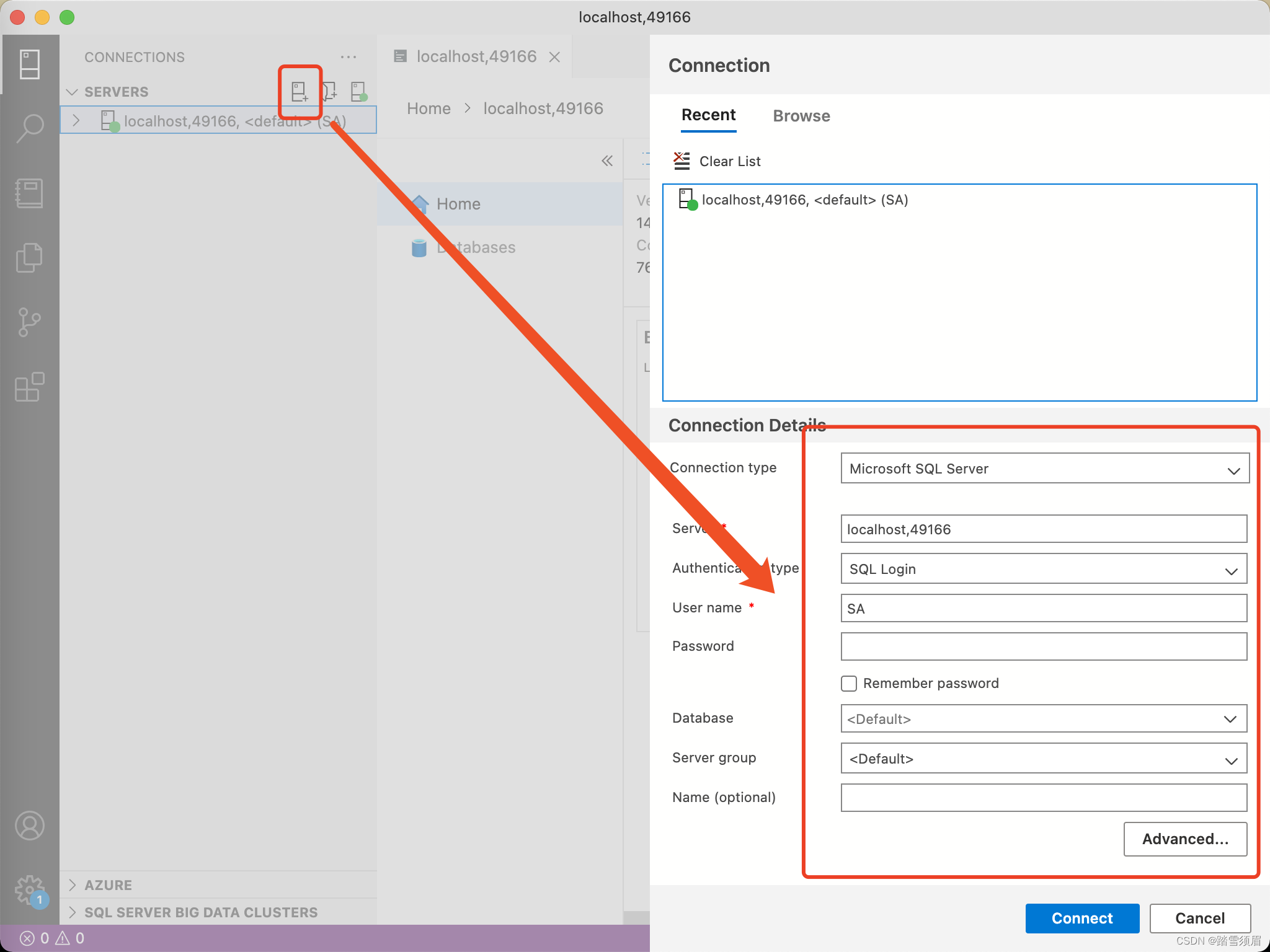Click the CONNECTIONS panel title
The width and height of the screenshot is (1270, 952).
pyautogui.click(x=135, y=57)
